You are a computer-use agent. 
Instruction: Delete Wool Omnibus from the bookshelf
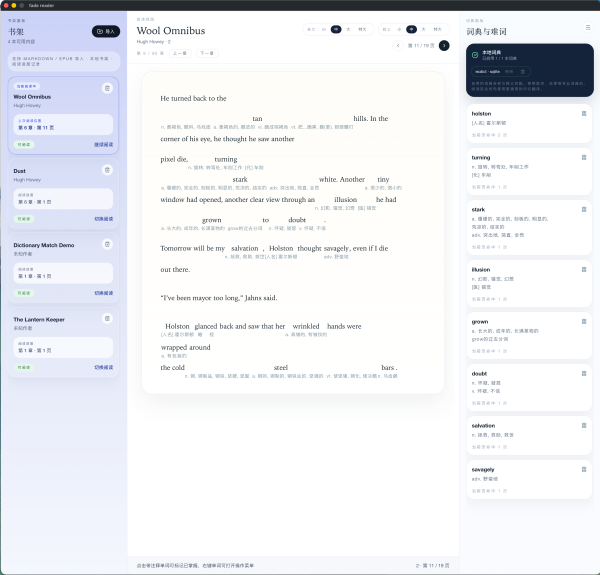(x=107, y=89)
